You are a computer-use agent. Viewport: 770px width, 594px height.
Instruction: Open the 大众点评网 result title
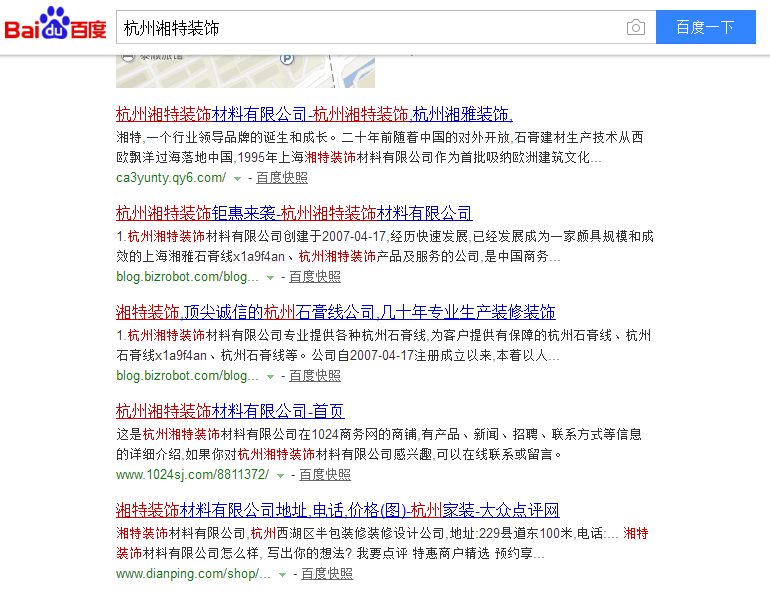coord(337,511)
